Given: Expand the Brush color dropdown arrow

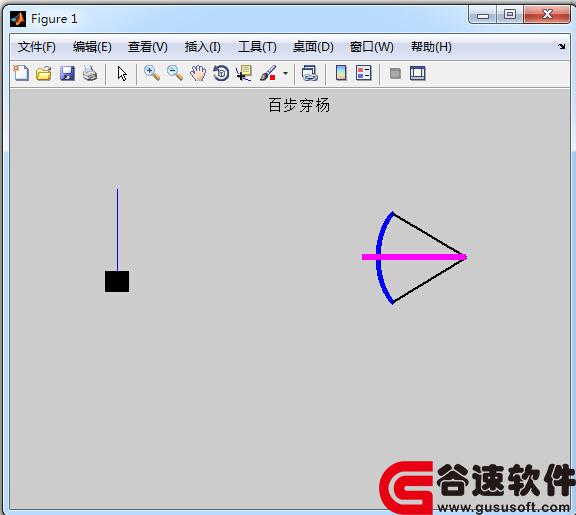Looking at the screenshot, I should pos(285,73).
